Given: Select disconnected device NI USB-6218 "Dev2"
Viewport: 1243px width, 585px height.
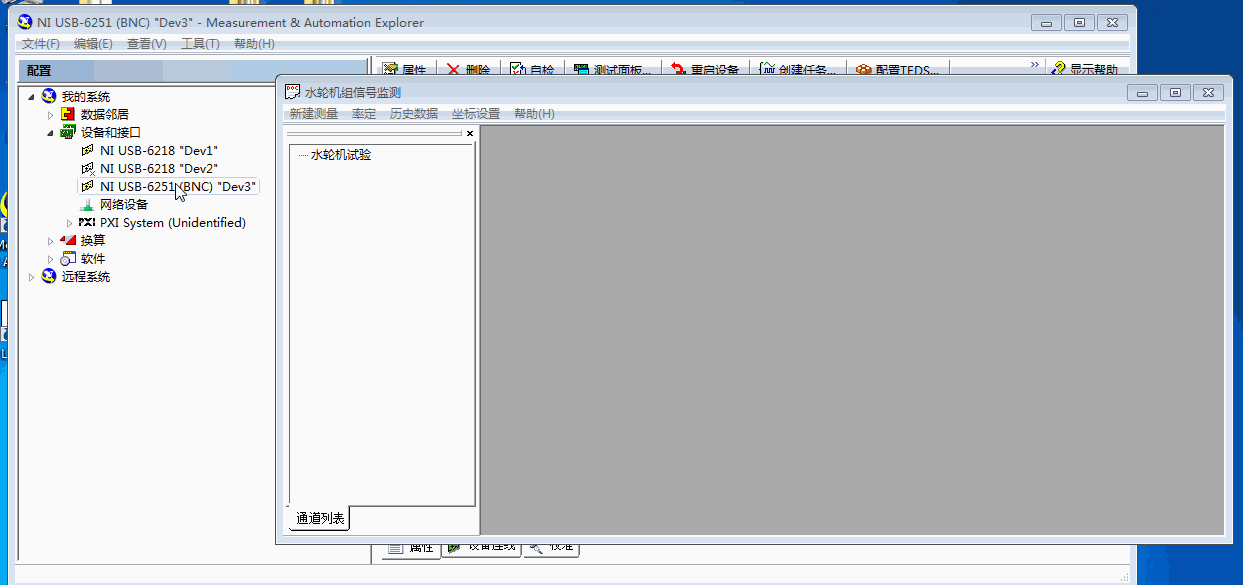Looking at the screenshot, I should click(x=159, y=169).
